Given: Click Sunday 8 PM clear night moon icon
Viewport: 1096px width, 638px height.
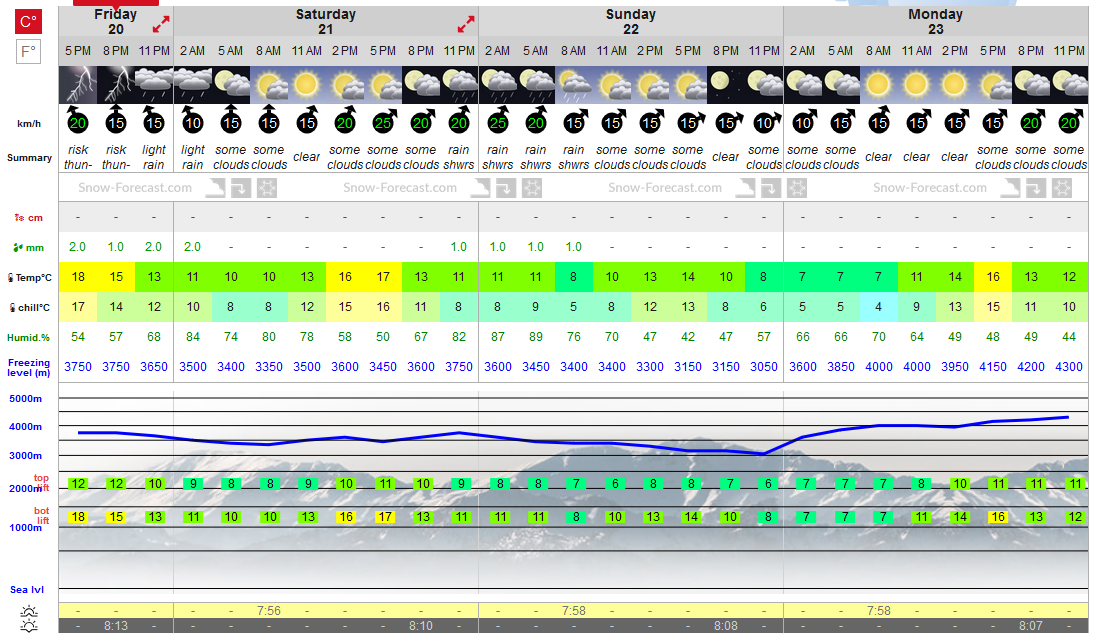Looking at the screenshot, I should (x=726, y=85).
